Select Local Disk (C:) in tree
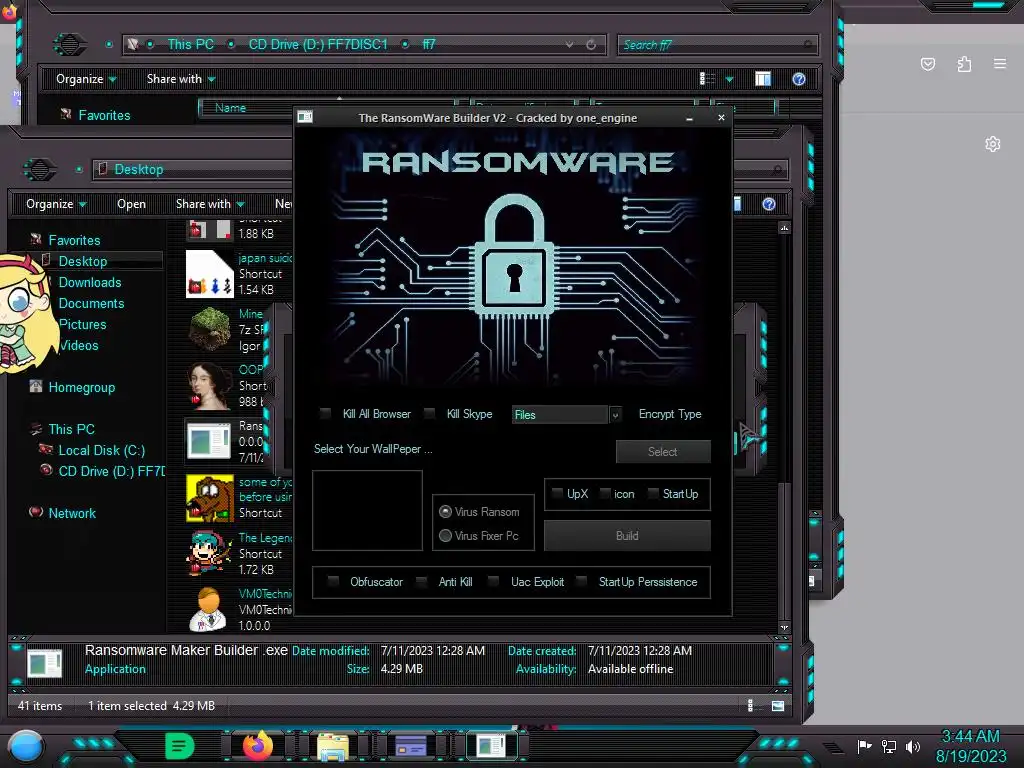The width and height of the screenshot is (1024, 768). [x=102, y=450]
